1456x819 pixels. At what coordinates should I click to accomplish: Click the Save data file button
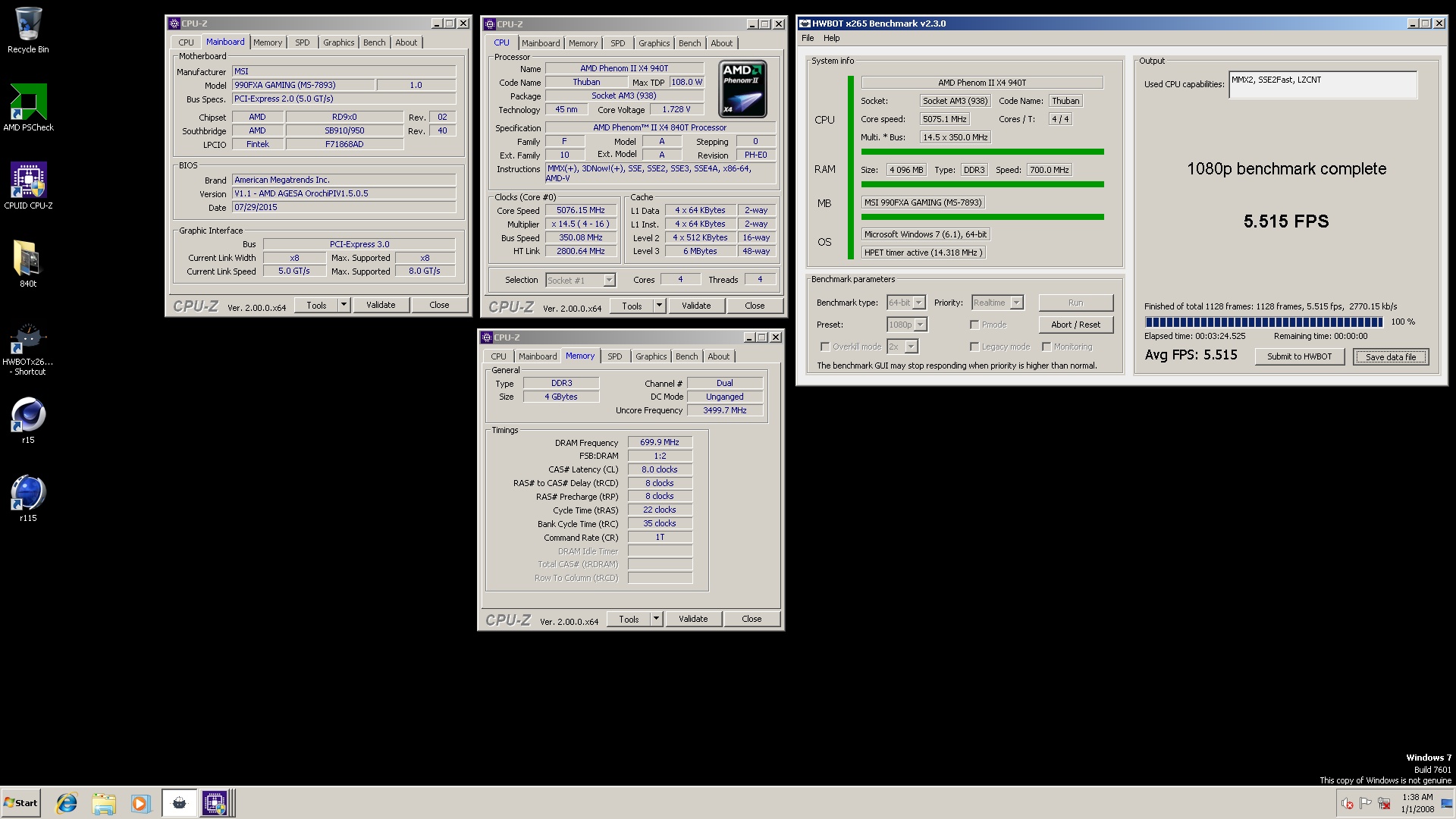coord(1391,356)
